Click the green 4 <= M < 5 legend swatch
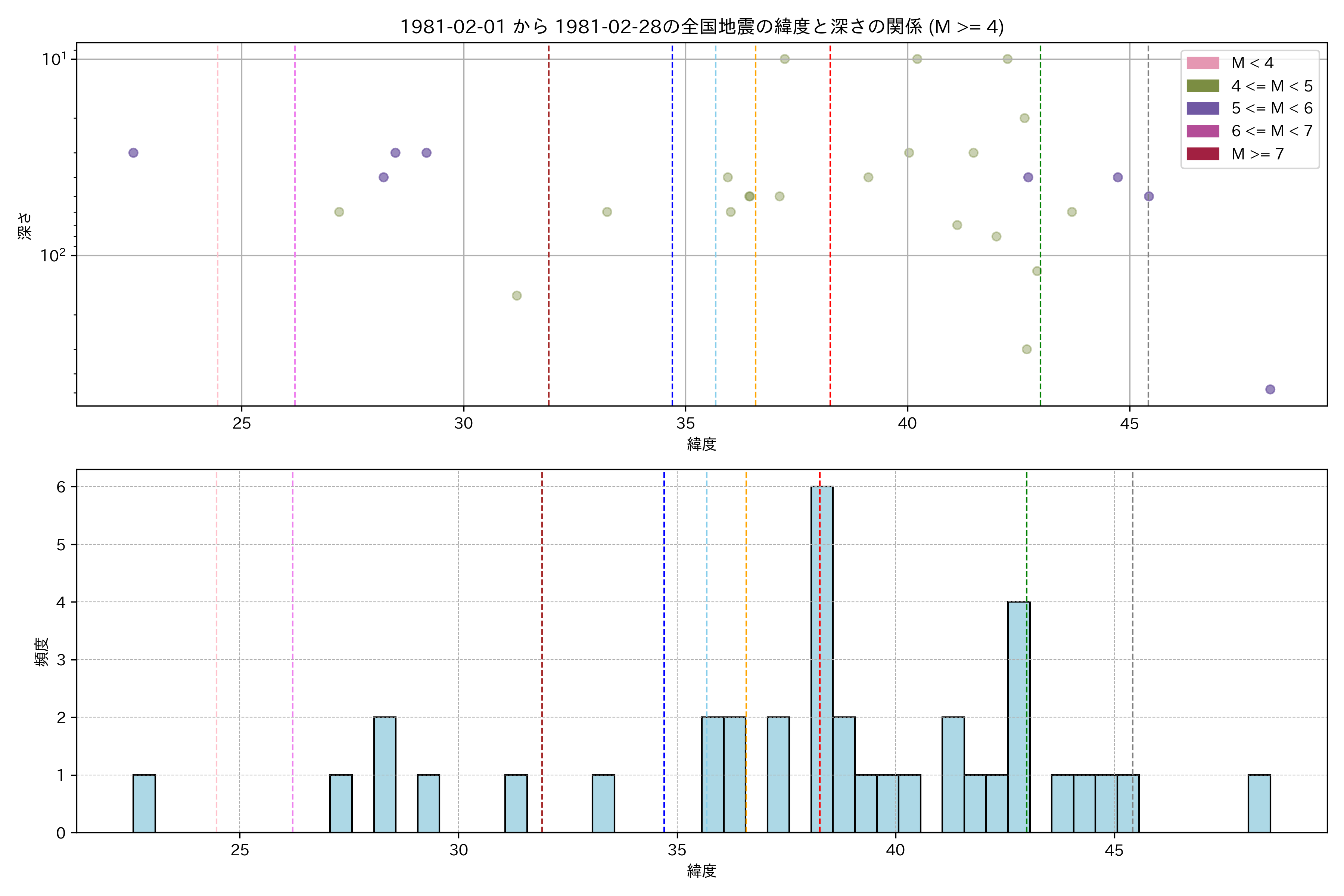The height and width of the screenshot is (896, 1344). pyautogui.click(x=1203, y=86)
